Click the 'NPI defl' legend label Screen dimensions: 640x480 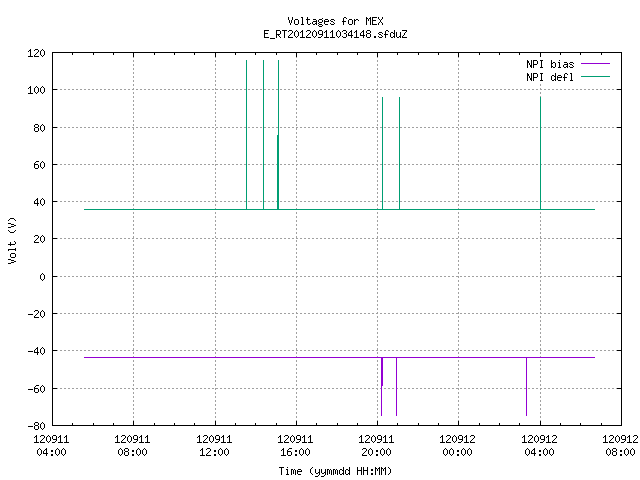tap(550, 77)
